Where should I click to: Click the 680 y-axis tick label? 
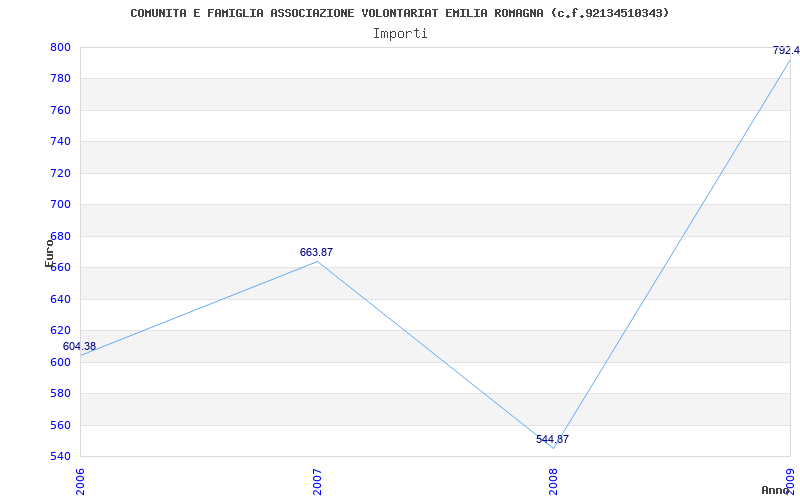59,237
